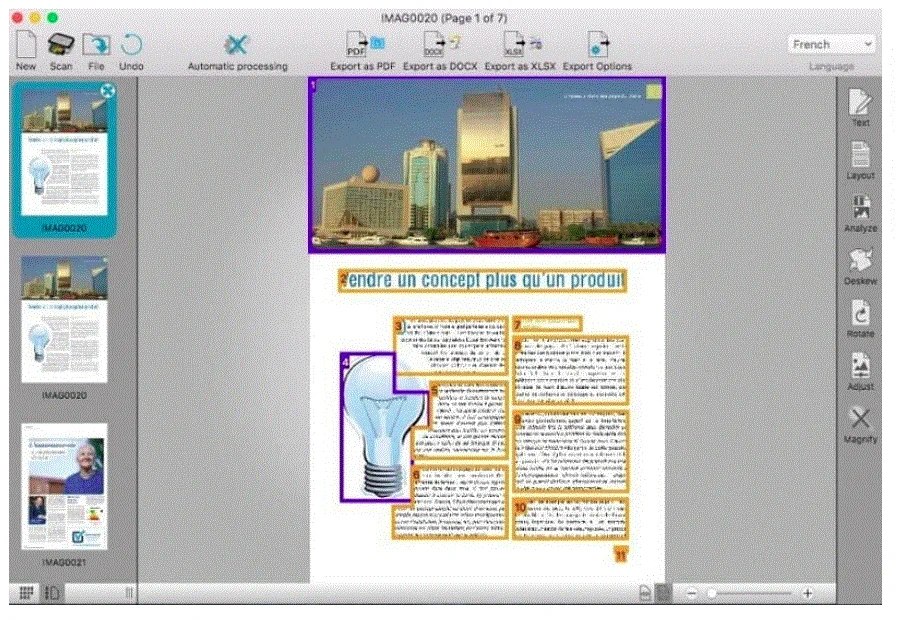This screenshot has width=897, height=621.
Task: Click the thumbnail panel splitter handle
Action: [x=129, y=593]
